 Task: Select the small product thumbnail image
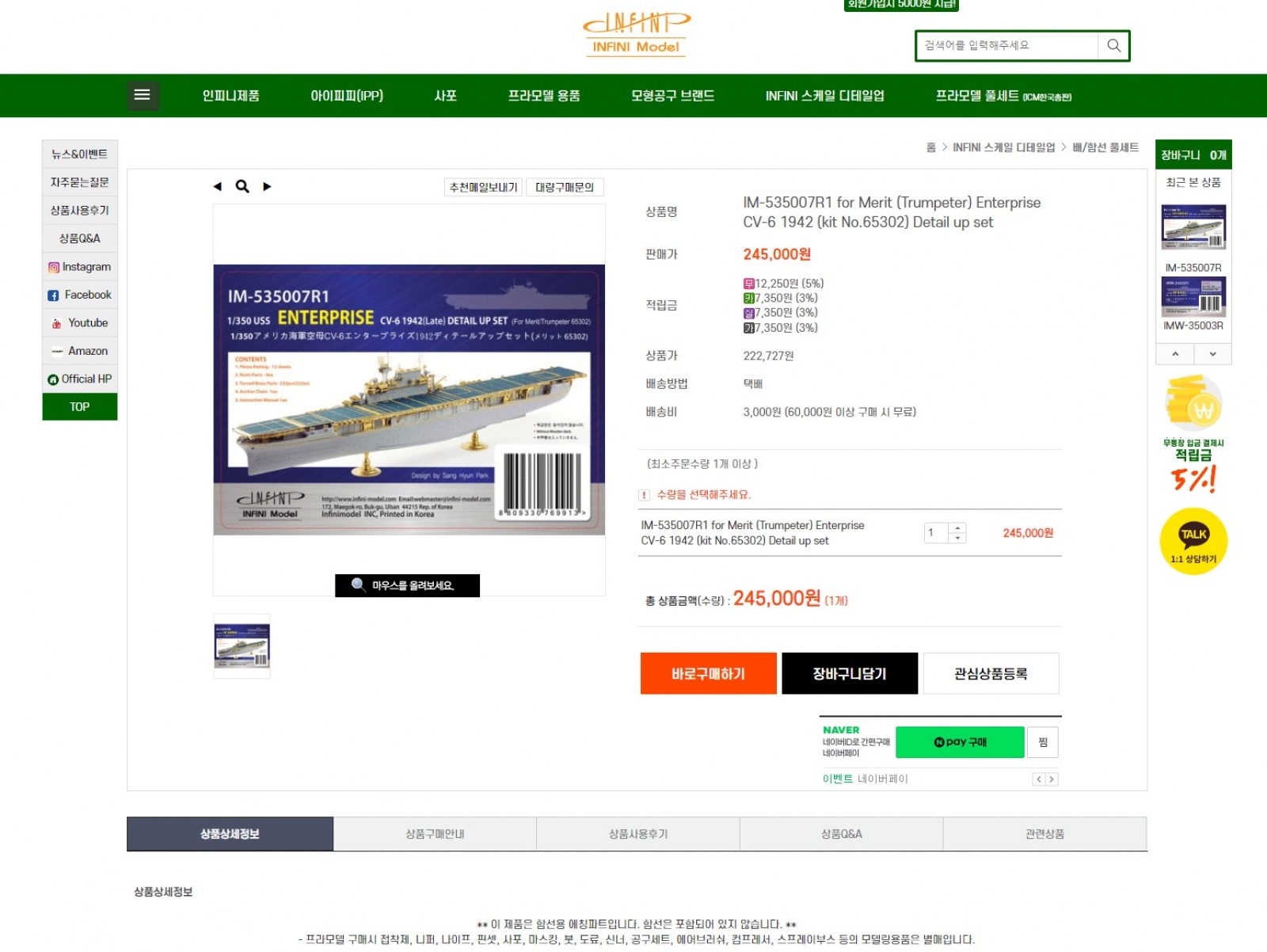click(x=242, y=645)
